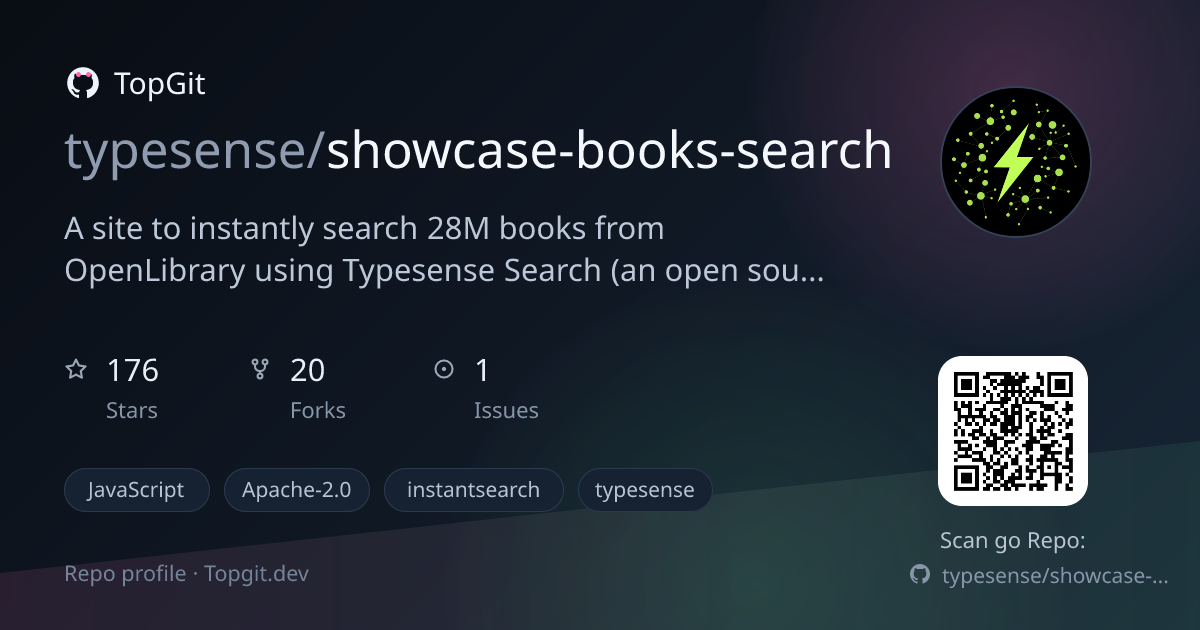
Task: Click the Typesense lightning bolt avatar
Action: click(1015, 162)
